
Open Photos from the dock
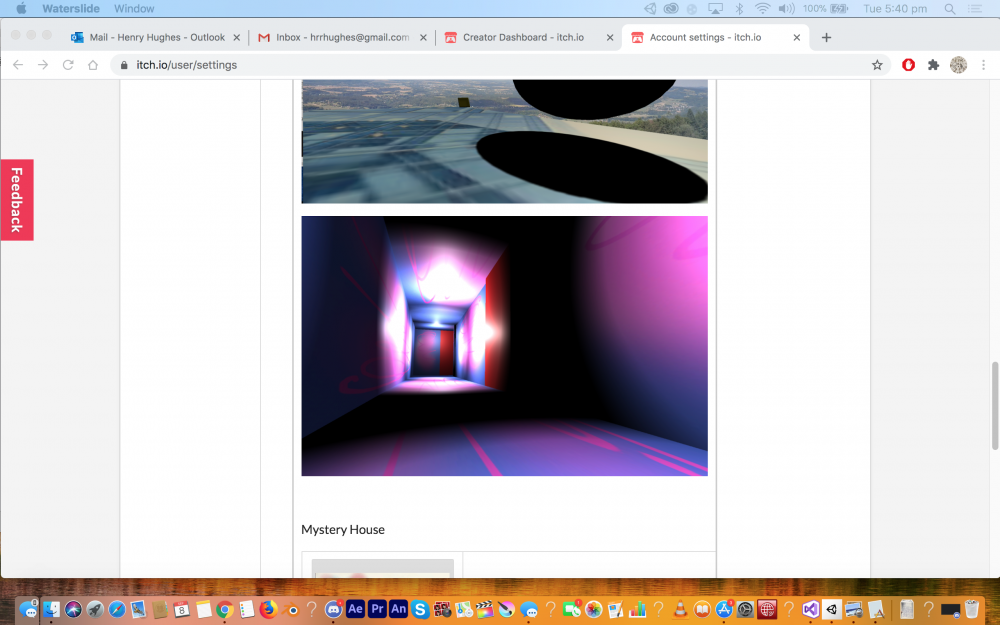[594, 609]
